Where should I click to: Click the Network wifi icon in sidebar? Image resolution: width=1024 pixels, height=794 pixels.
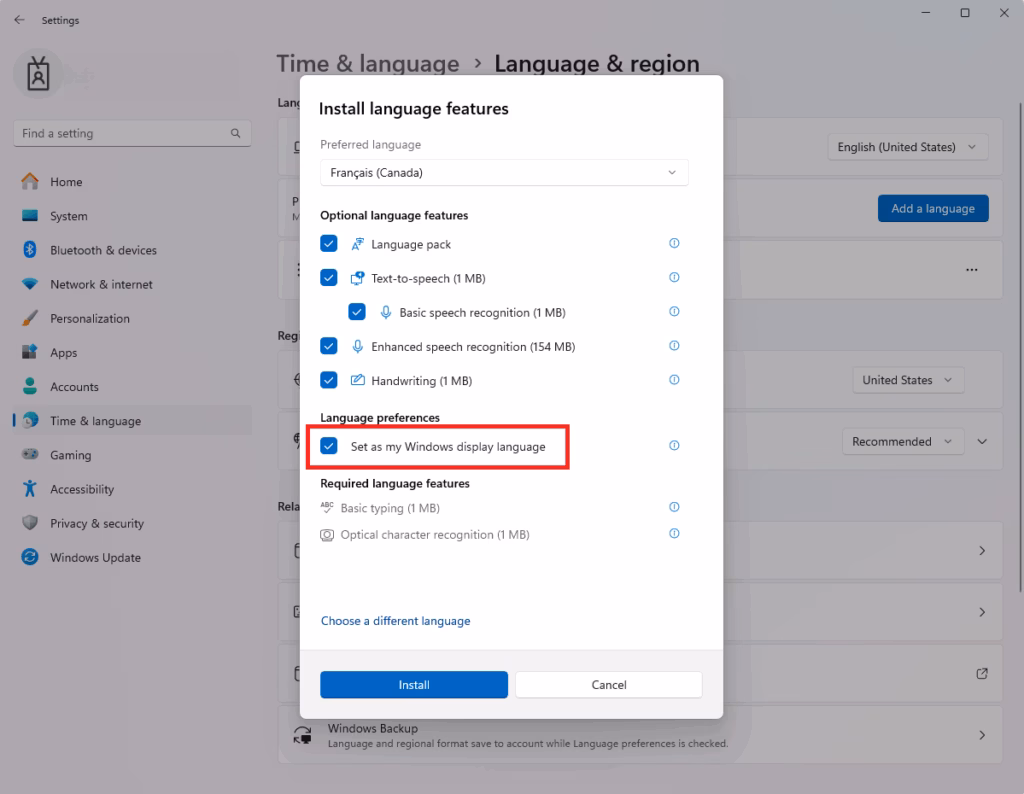click(x=30, y=284)
